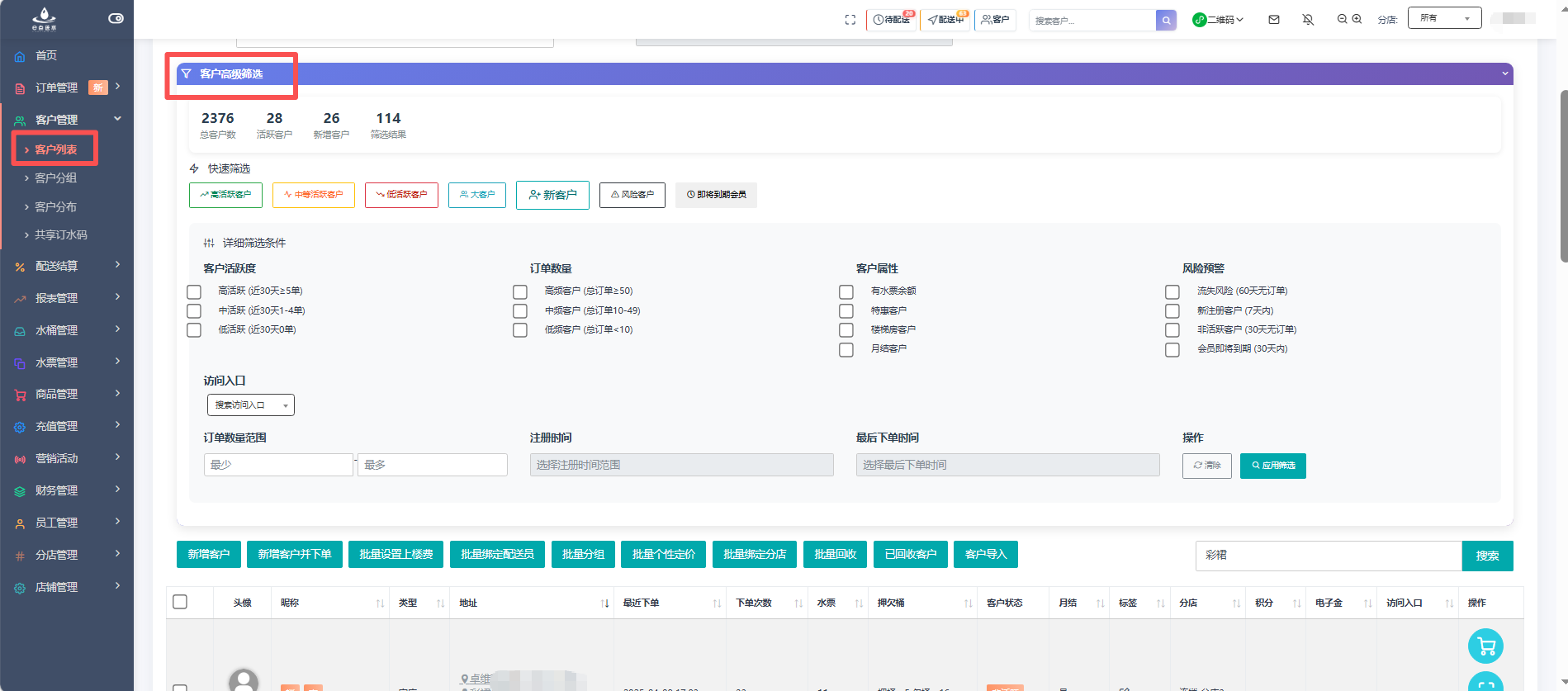Click the 应用筛选 button
The width and height of the screenshot is (1568, 691).
1272,466
